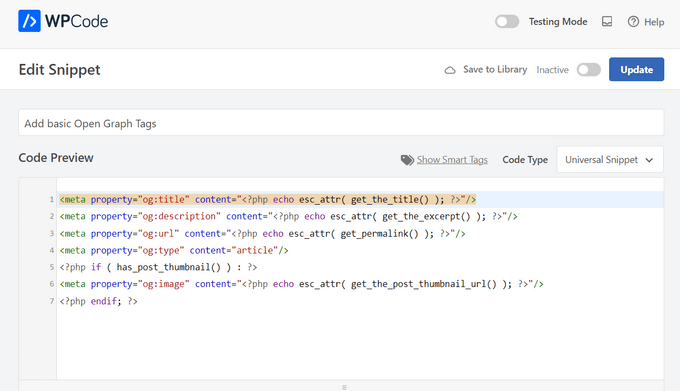Toggle the Testing Mode switch
The width and height of the screenshot is (680, 391).
(x=507, y=21)
